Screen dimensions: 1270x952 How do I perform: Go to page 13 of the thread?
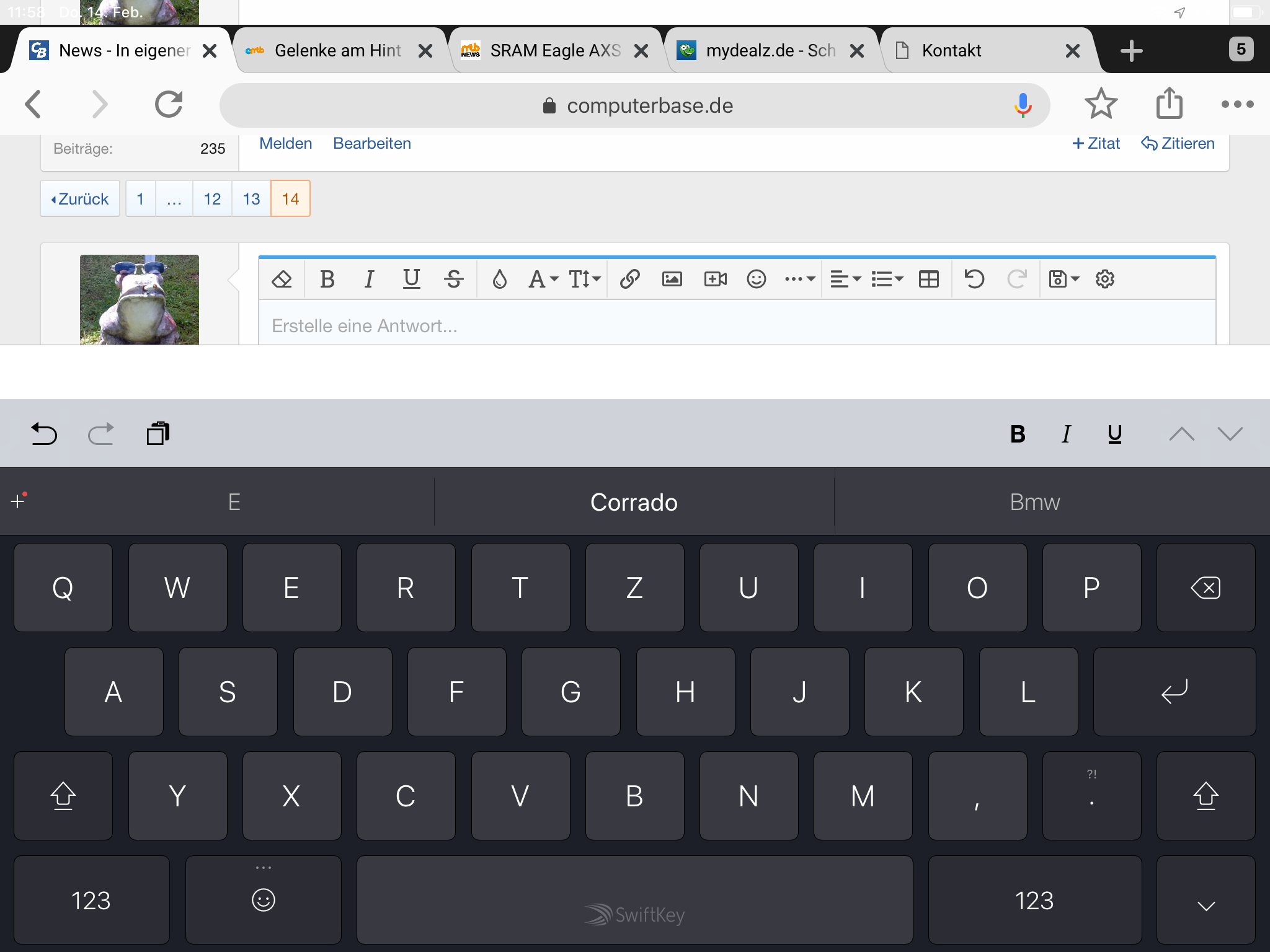[251, 199]
